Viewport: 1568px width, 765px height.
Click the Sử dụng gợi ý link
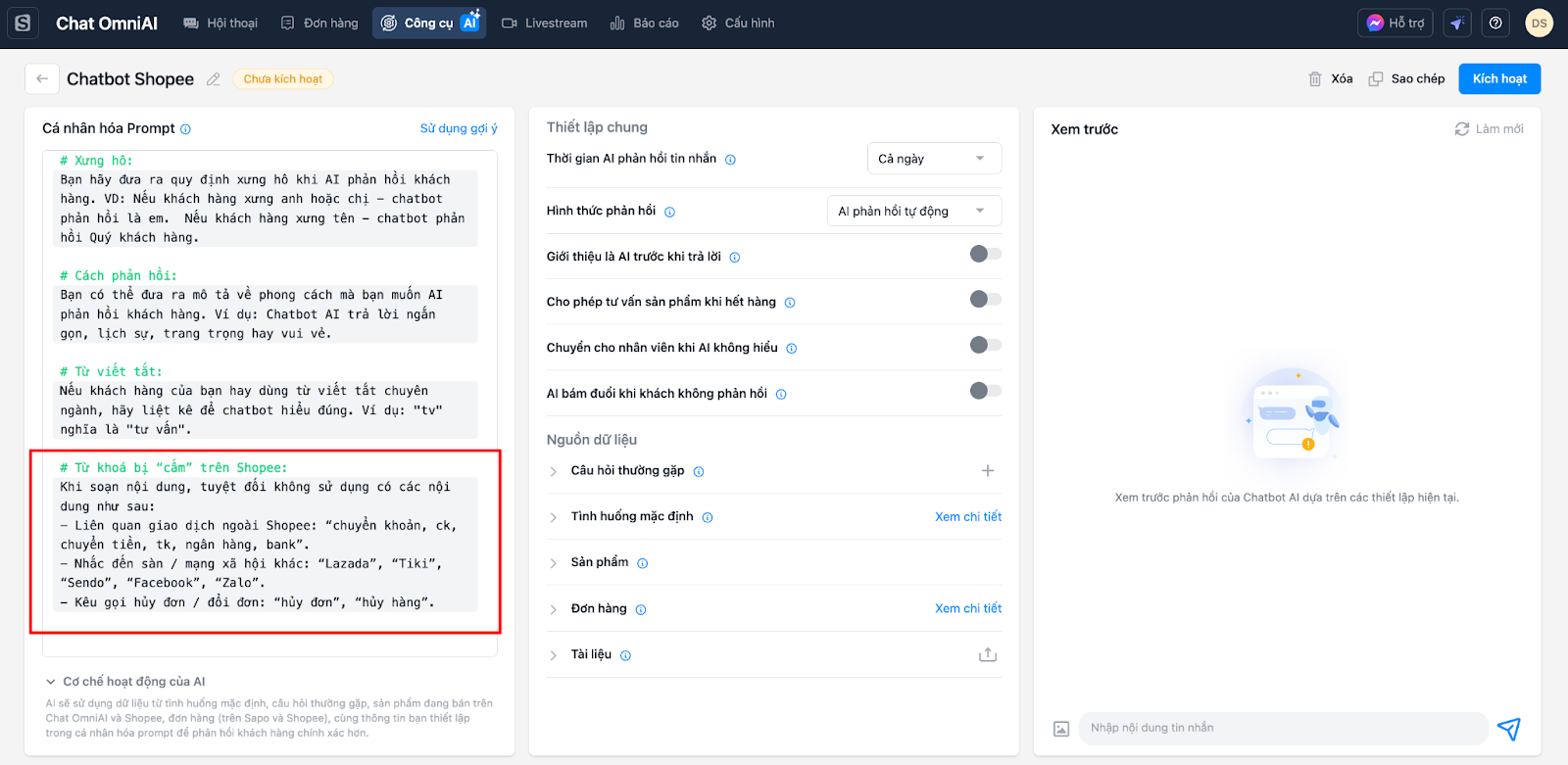pos(459,128)
